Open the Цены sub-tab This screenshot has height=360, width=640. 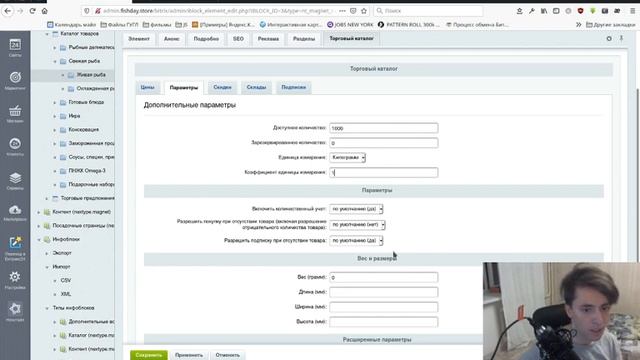coord(147,87)
